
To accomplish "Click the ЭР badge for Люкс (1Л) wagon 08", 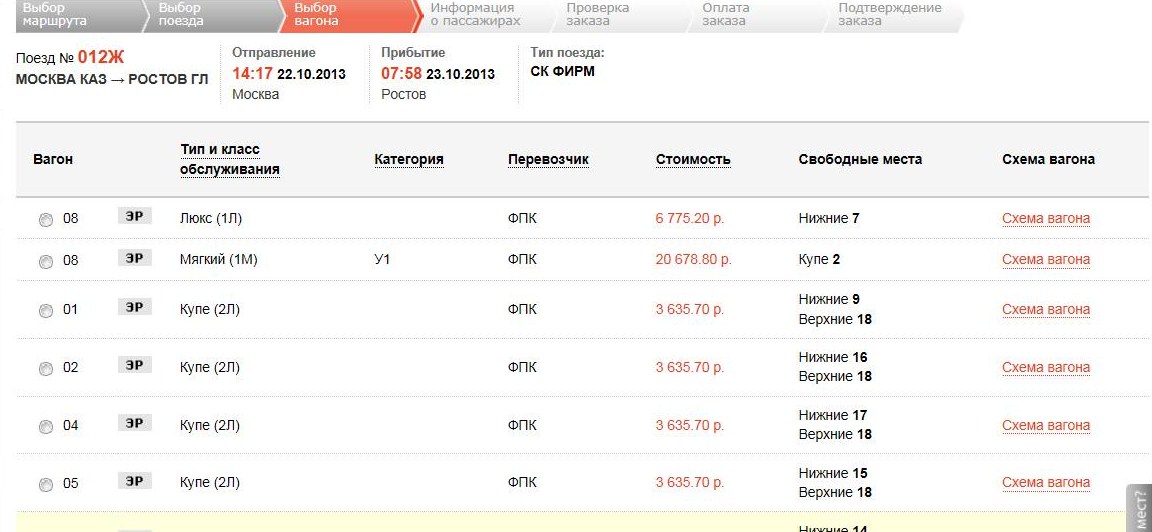I will 134,216.
